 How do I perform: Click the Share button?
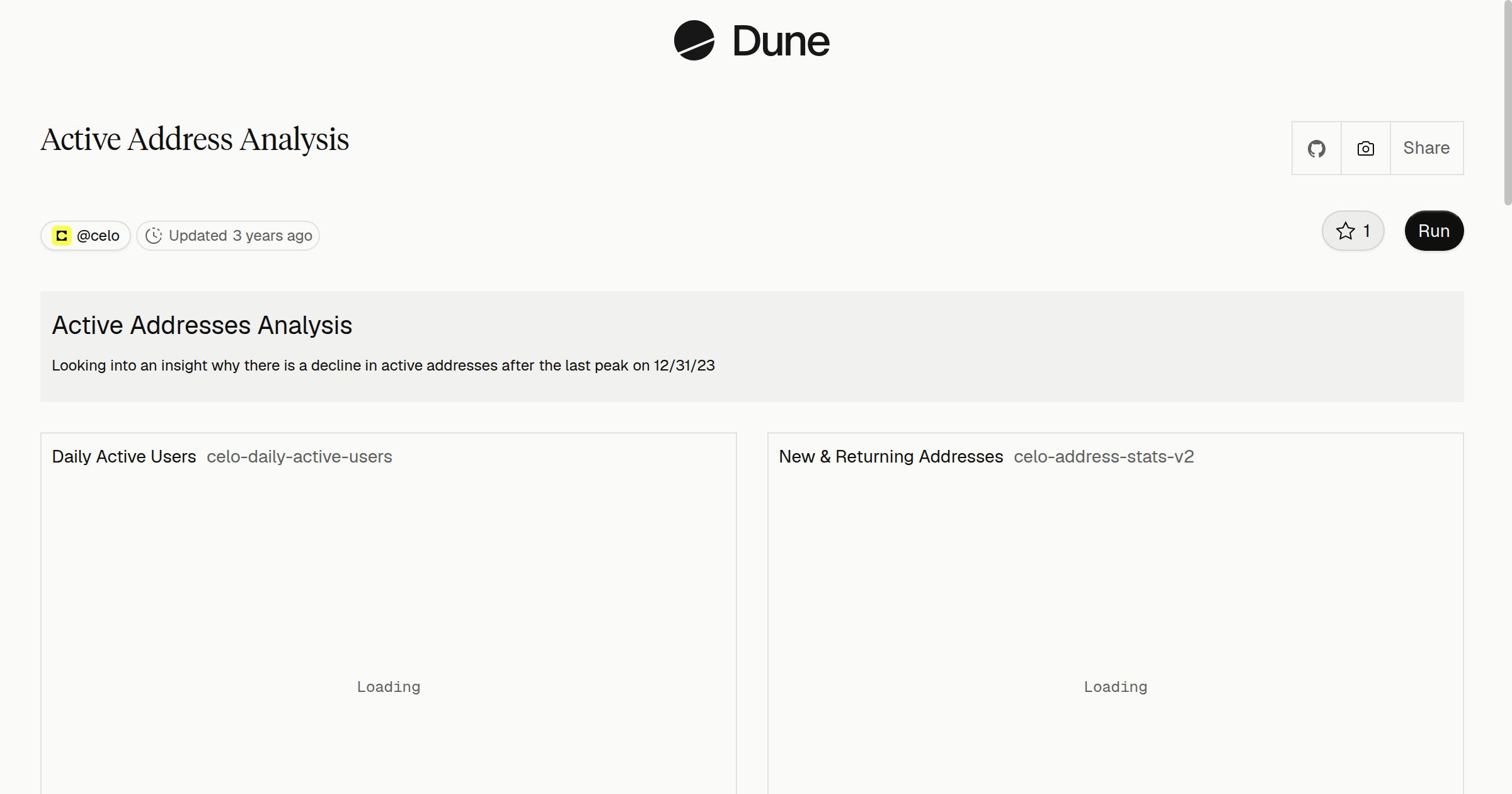1426,148
